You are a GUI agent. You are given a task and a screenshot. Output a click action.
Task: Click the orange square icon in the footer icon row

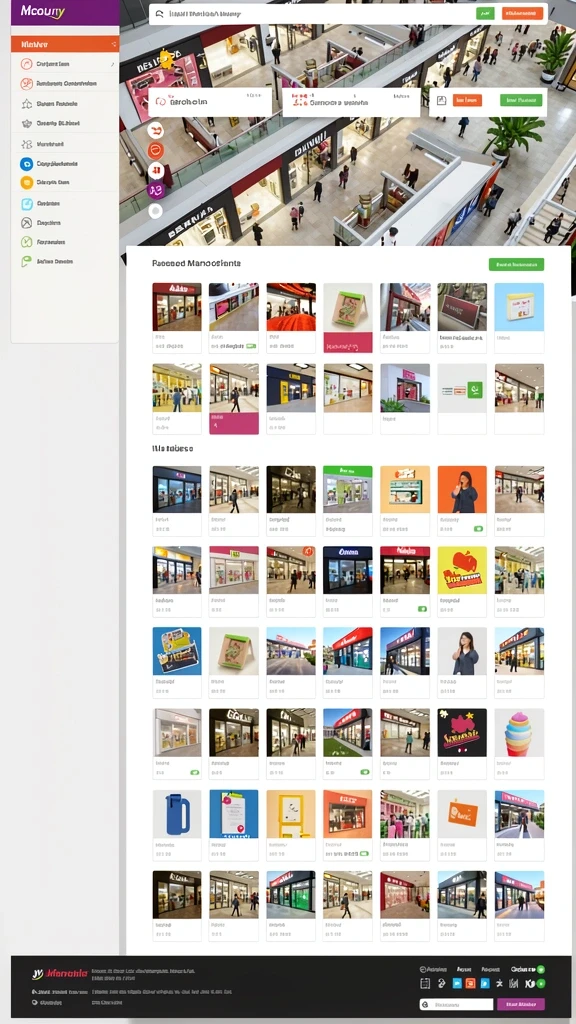[470, 984]
